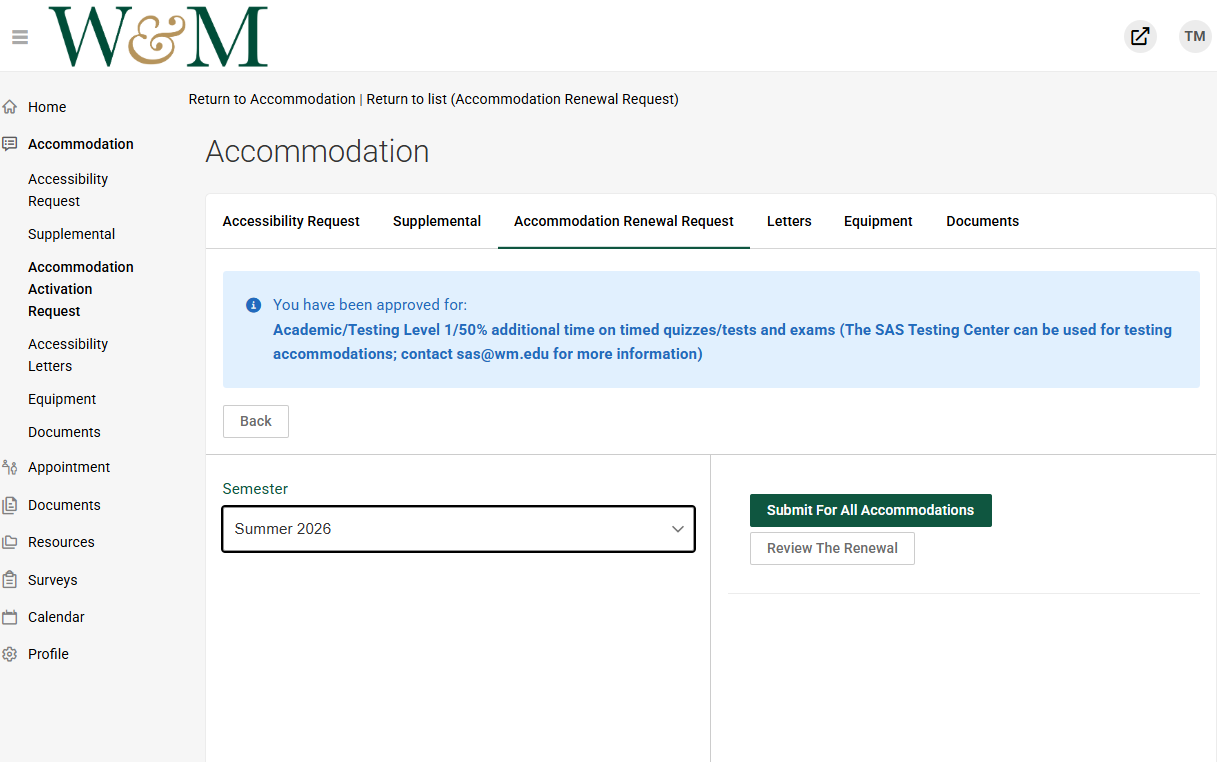The image size is (1217, 762).
Task: Click the Calendar icon in sidebar
Action: [10, 617]
